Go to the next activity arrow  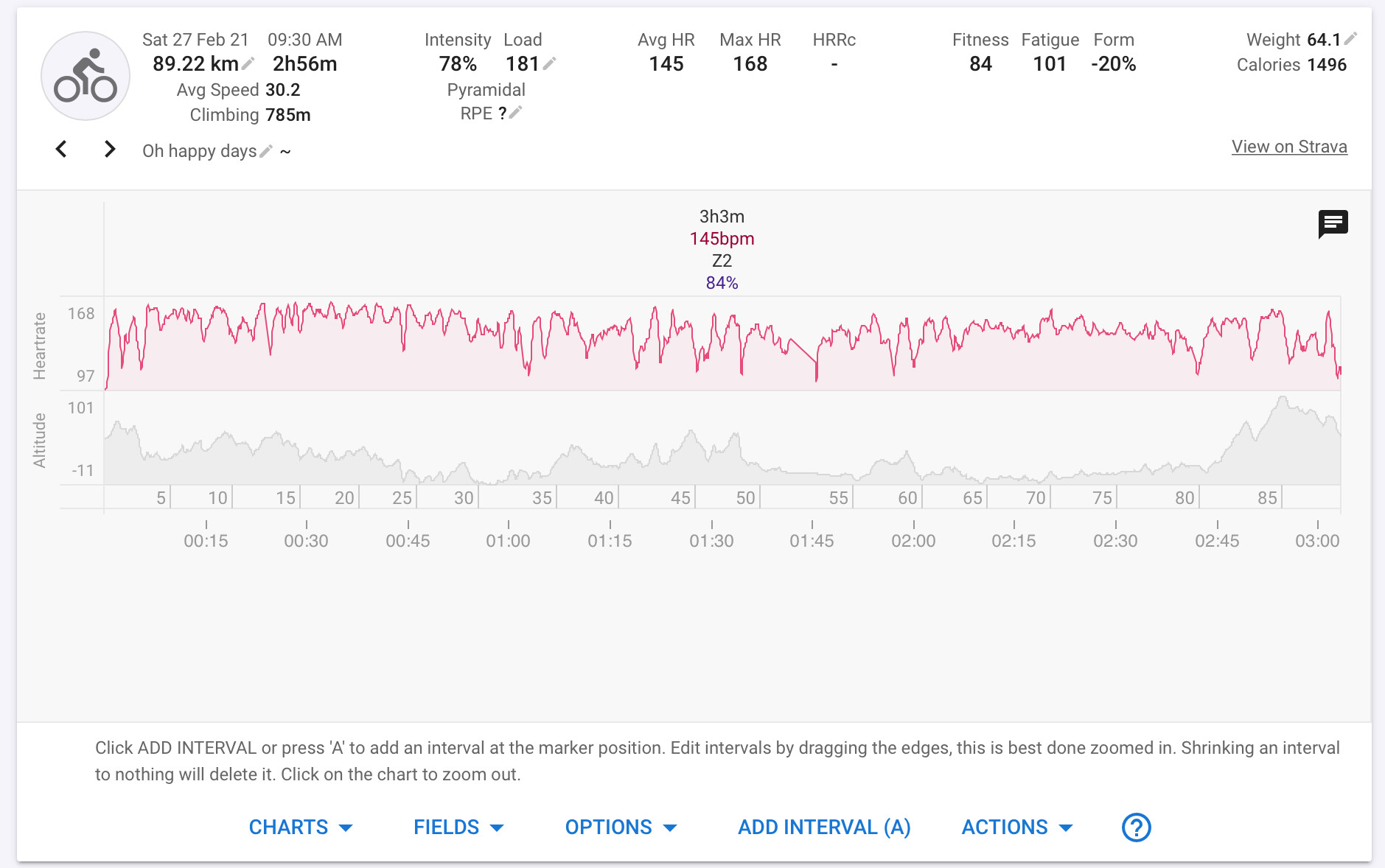109,150
